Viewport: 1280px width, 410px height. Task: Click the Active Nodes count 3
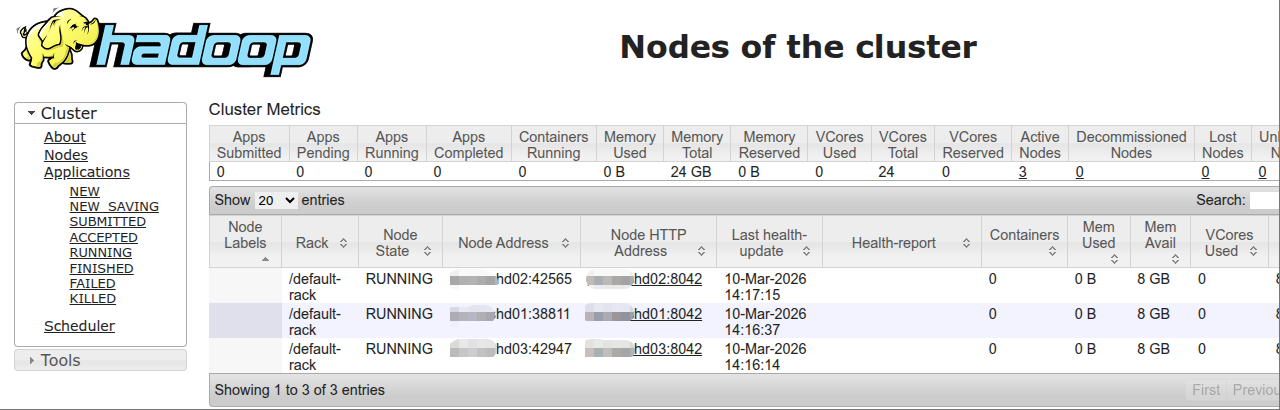tap(1023, 171)
